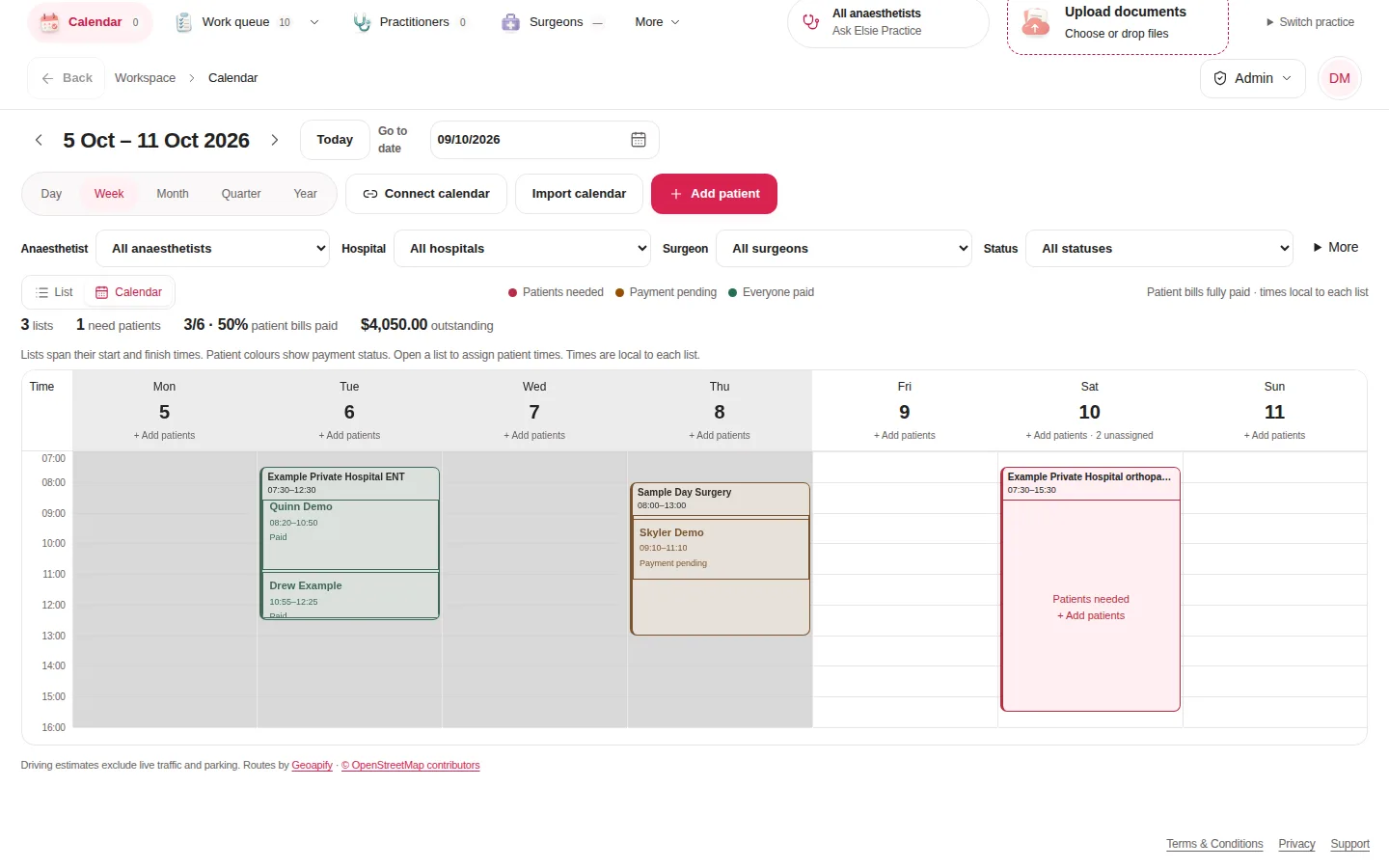Viewport: 1389px width, 868px height.
Task: Open OpenStreetMap contributors link
Action: point(411,766)
